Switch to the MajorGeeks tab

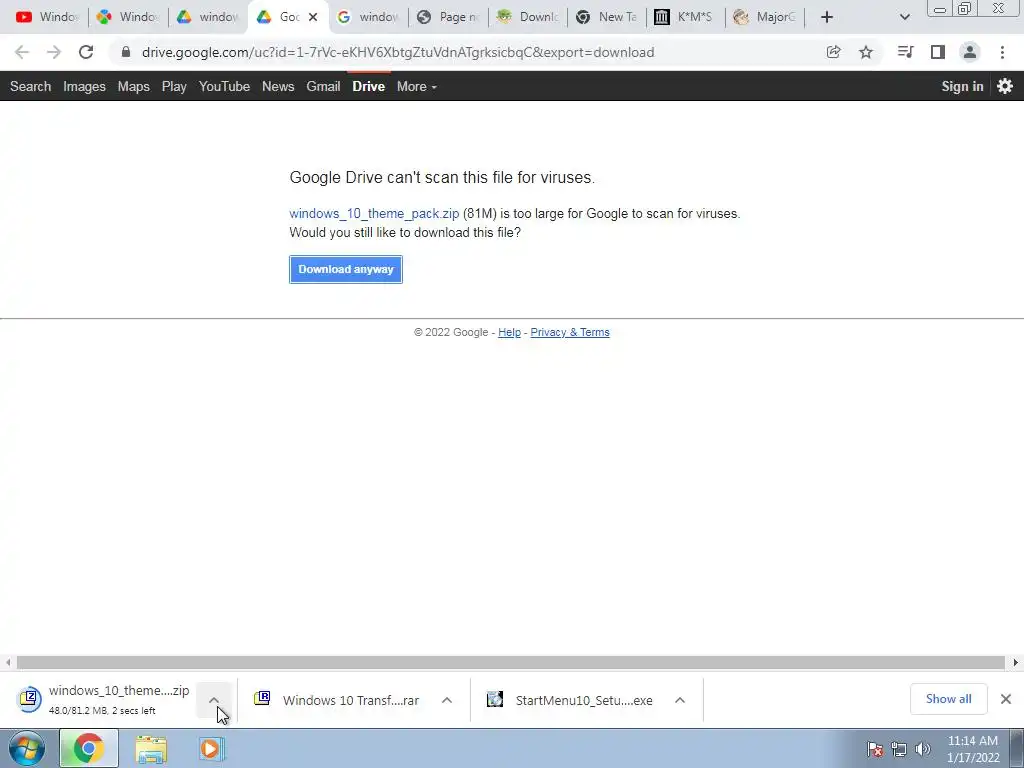[765, 17]
